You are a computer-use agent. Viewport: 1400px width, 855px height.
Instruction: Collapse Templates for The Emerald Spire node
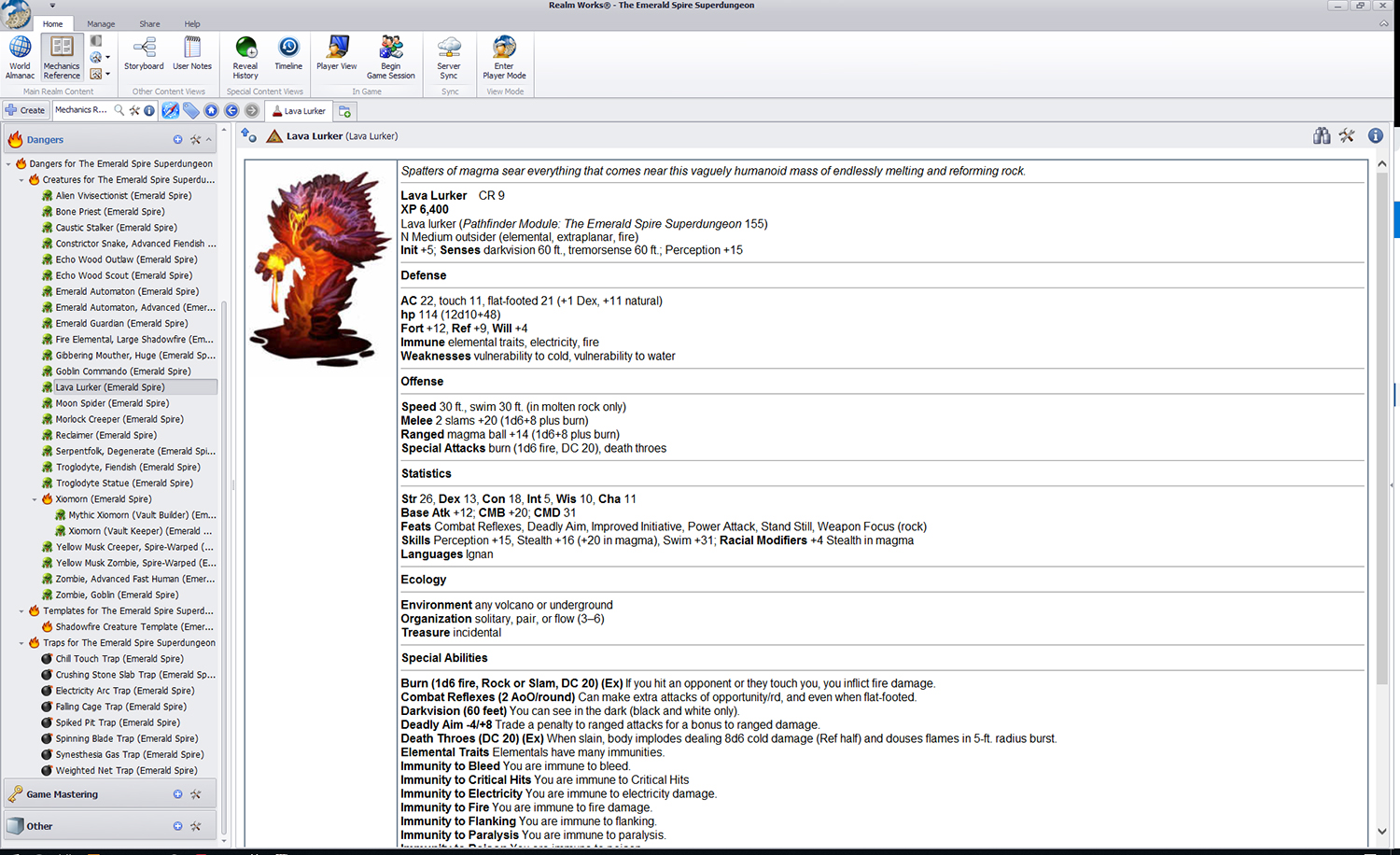(x=21, y=611)
